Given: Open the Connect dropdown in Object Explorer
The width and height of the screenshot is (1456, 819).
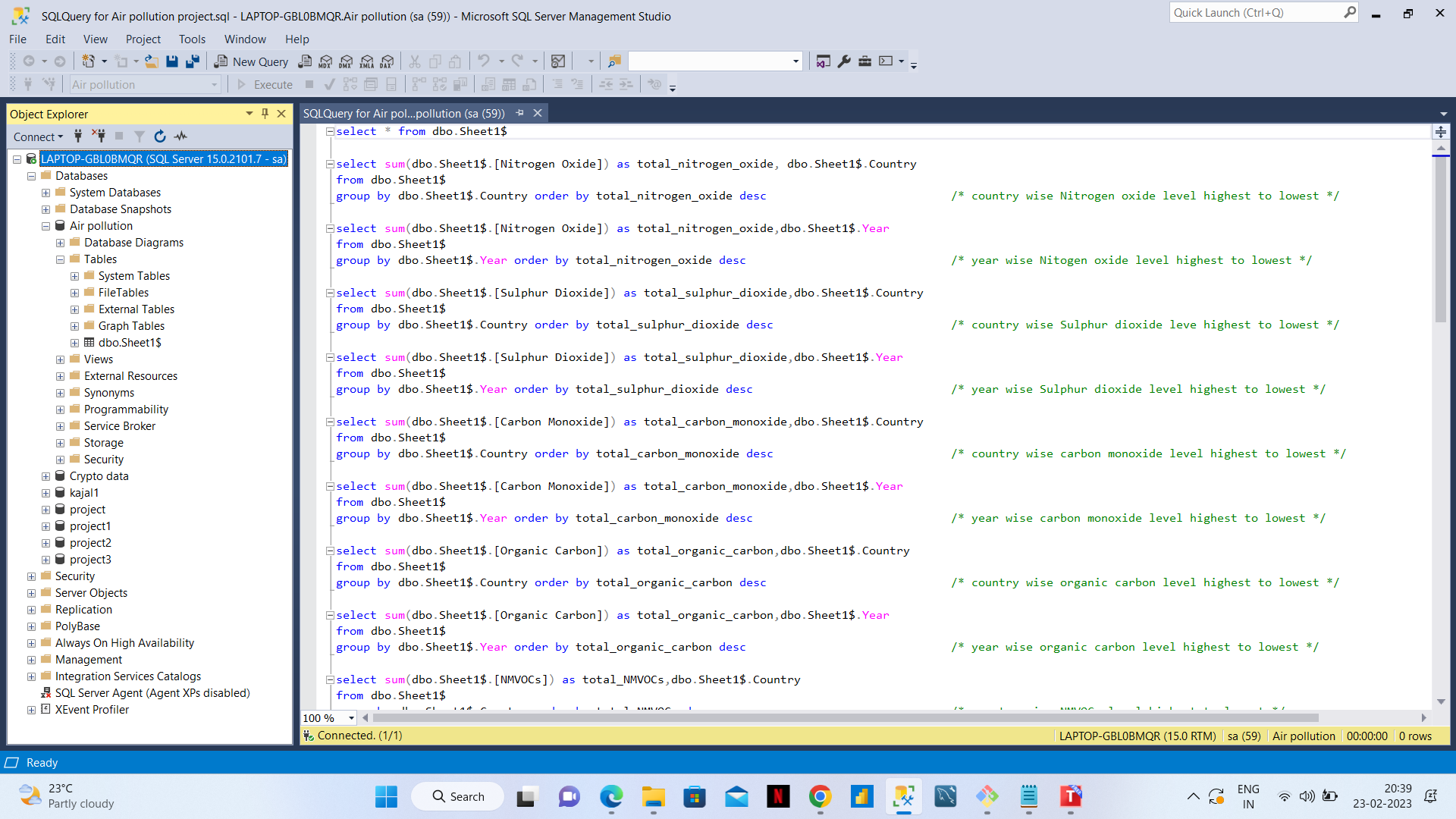Looking at the screenshot, I should (38, 136).
